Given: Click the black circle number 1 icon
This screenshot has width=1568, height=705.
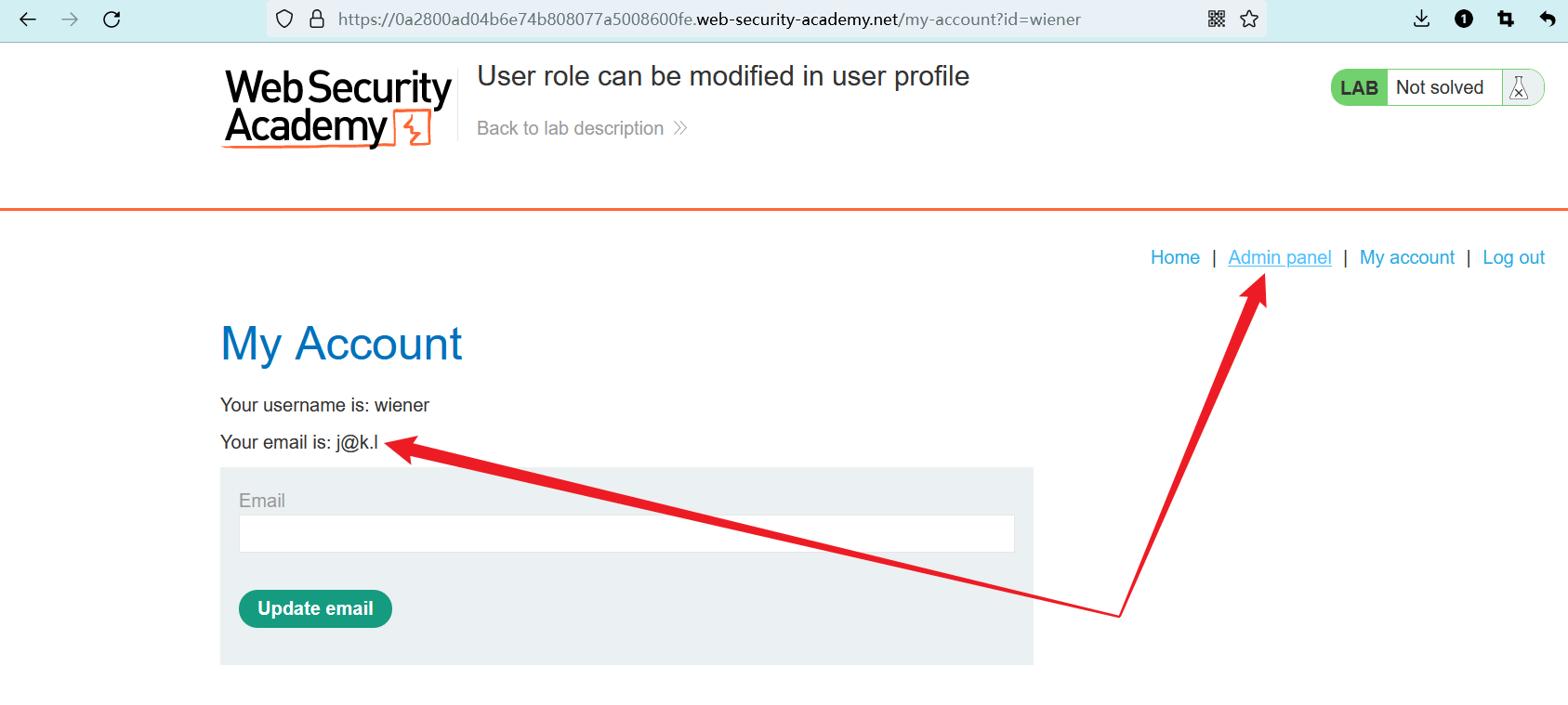Looking at the screenshot, I should click(1464, 19).
